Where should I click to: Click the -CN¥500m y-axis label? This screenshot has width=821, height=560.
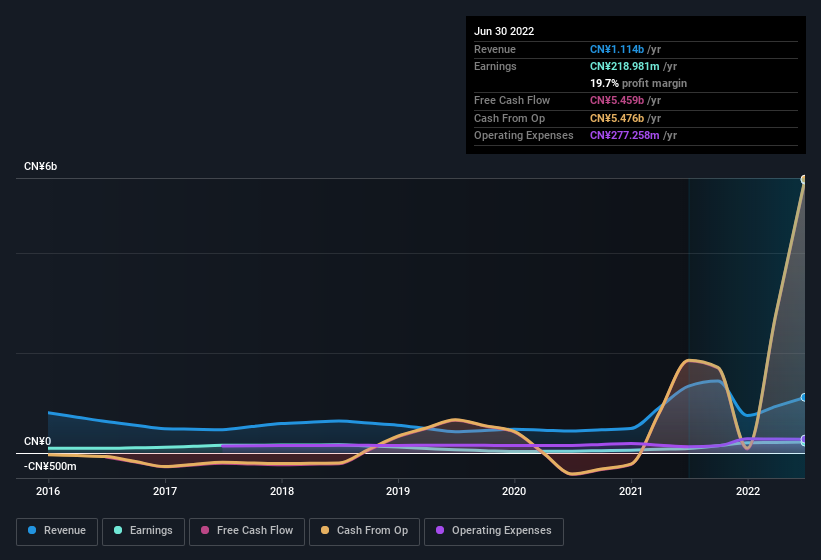coord(50,466)
